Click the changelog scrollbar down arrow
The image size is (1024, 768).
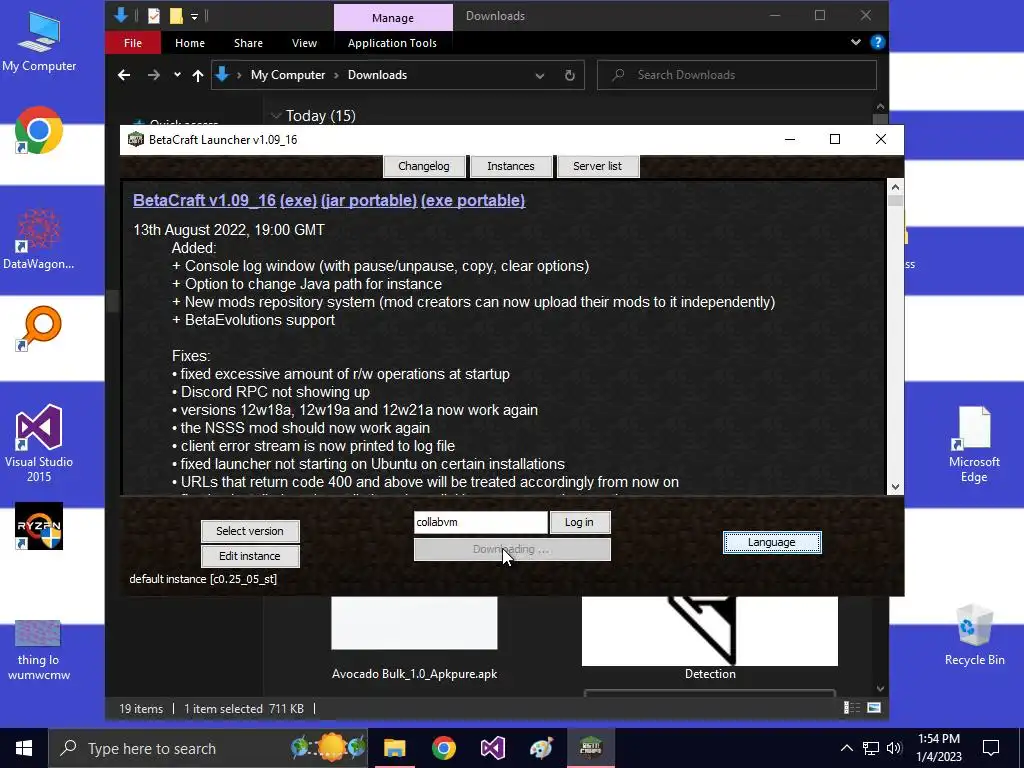895,487
